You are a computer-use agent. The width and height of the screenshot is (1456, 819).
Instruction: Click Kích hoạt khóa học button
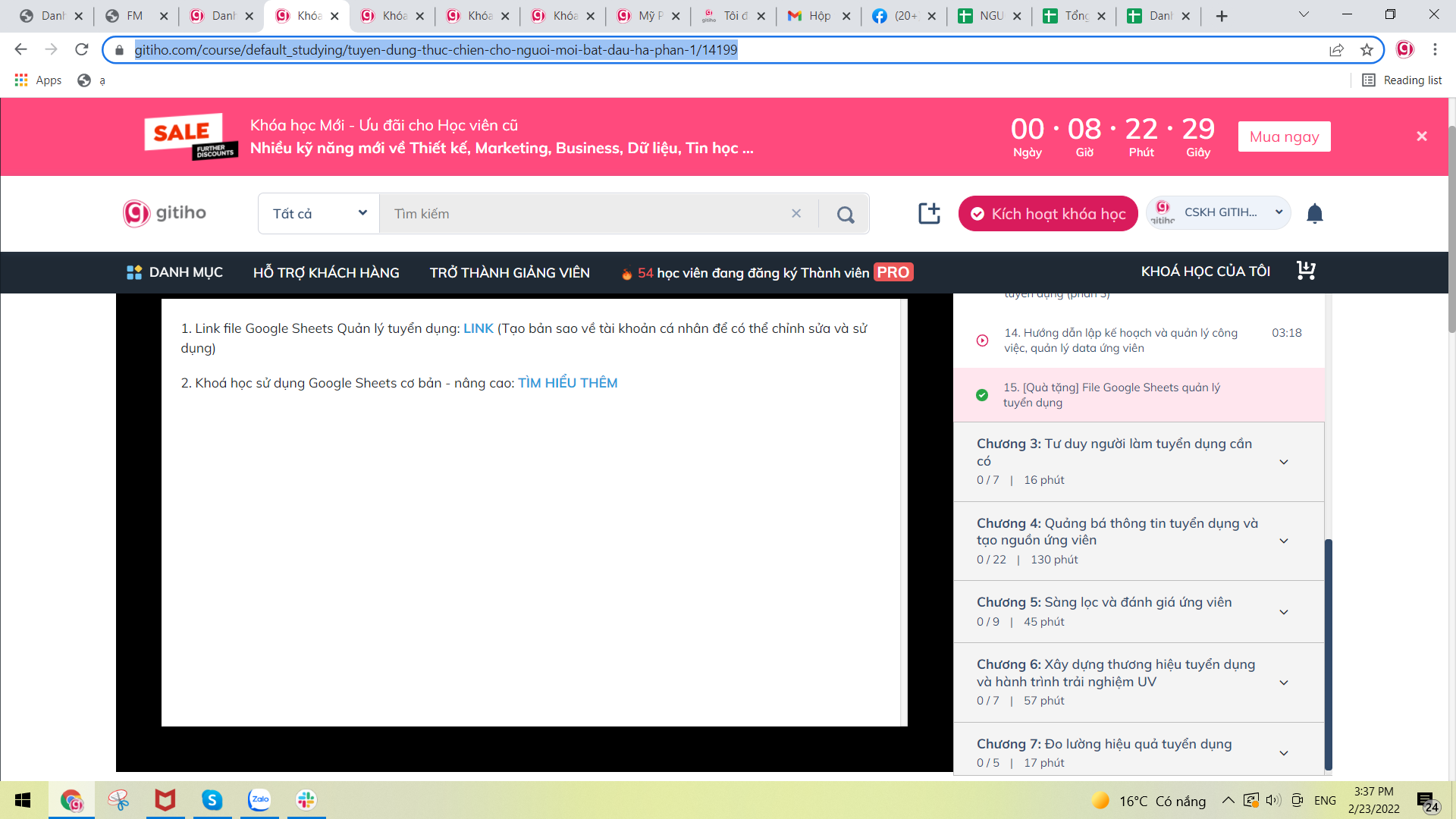1048,214
